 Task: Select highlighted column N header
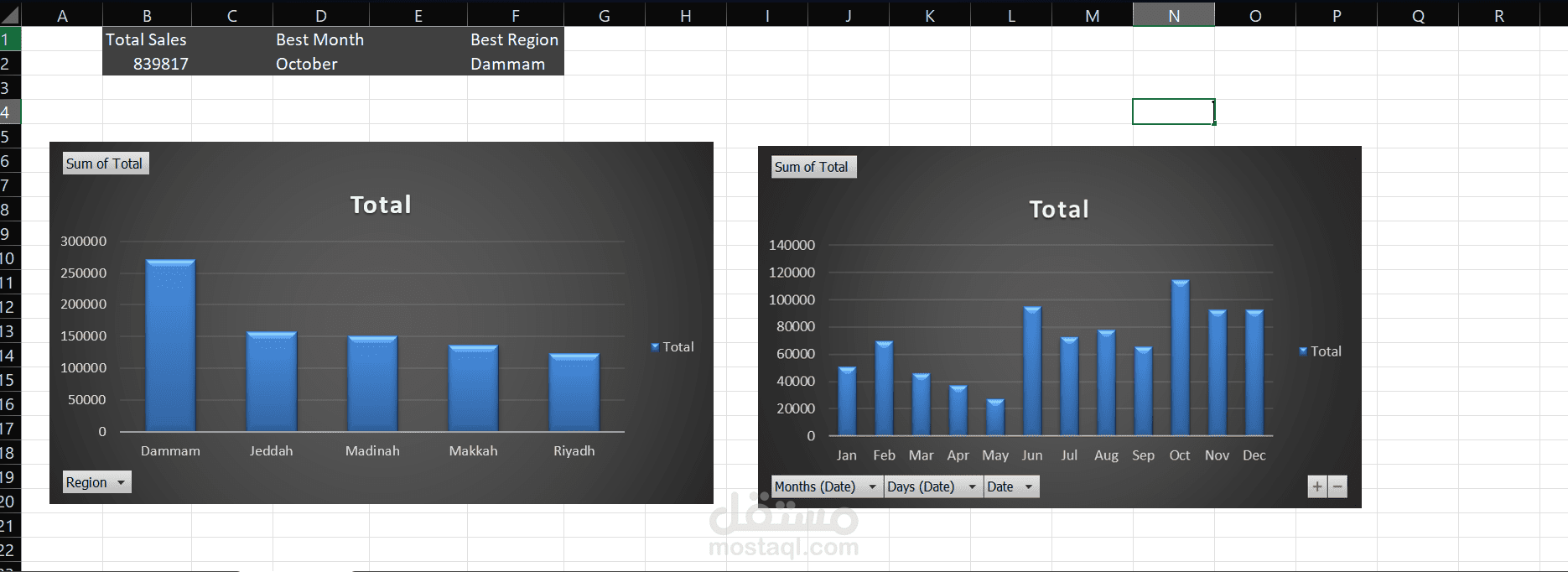click(x=1174, y=15)
